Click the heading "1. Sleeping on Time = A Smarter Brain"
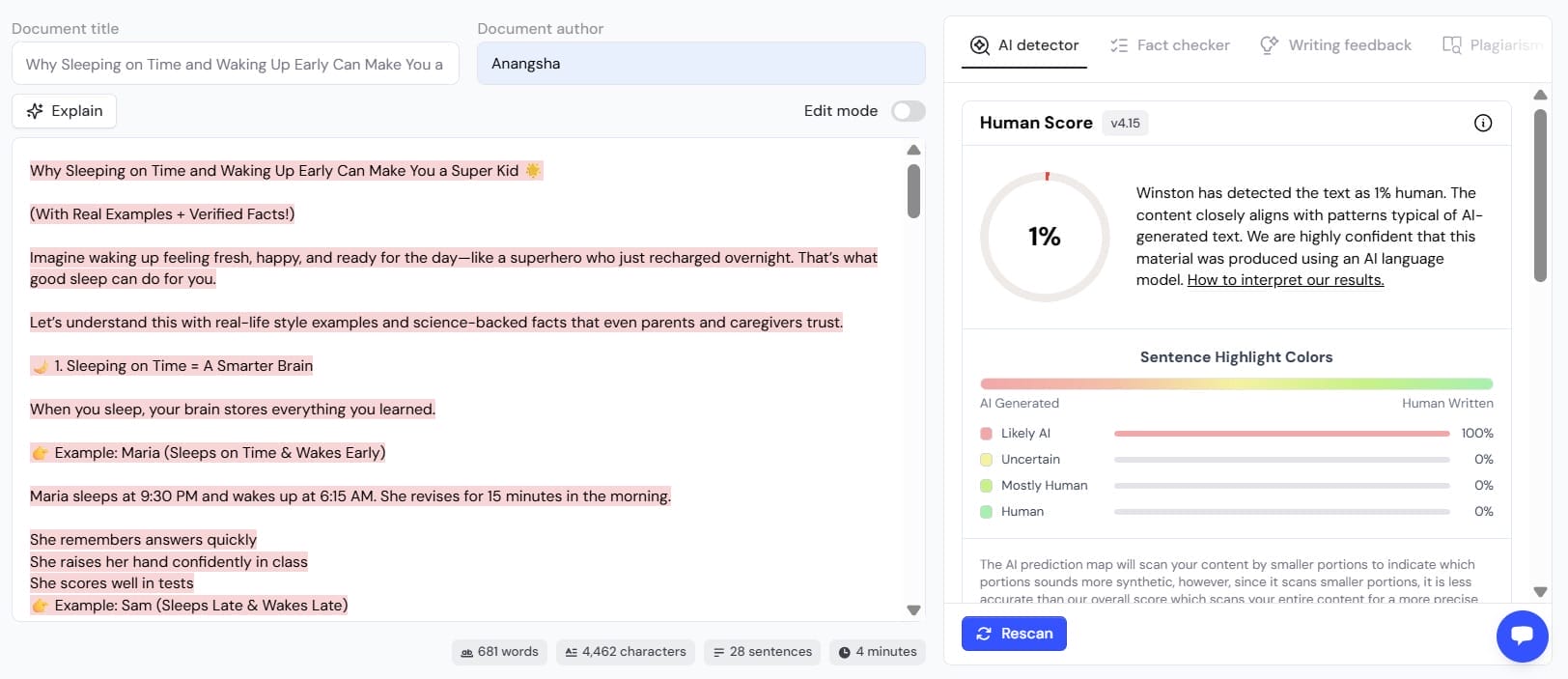The image size is (1568, 679). click(172, 366)
